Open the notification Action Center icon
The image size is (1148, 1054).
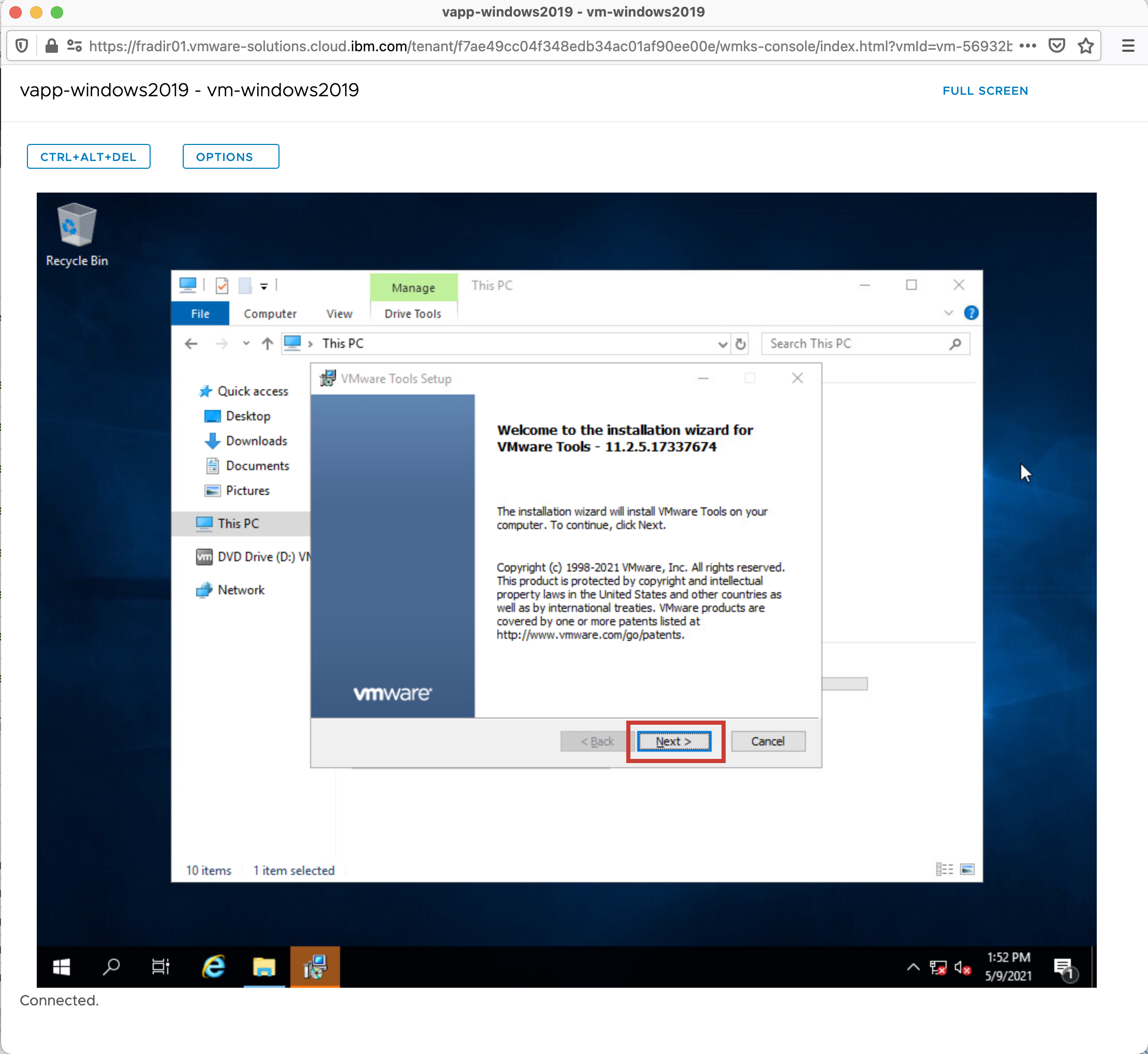(x=1064, y=968)
